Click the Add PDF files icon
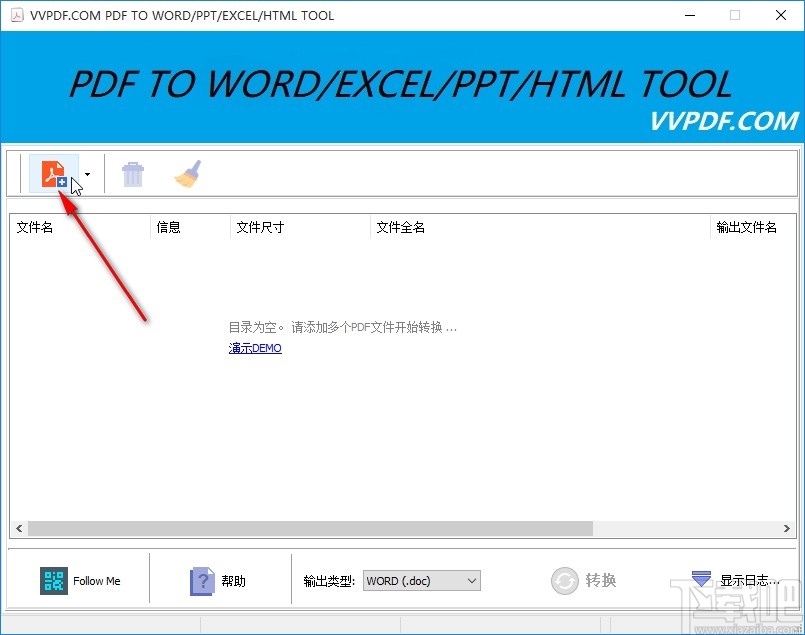 tap(54, 172)
